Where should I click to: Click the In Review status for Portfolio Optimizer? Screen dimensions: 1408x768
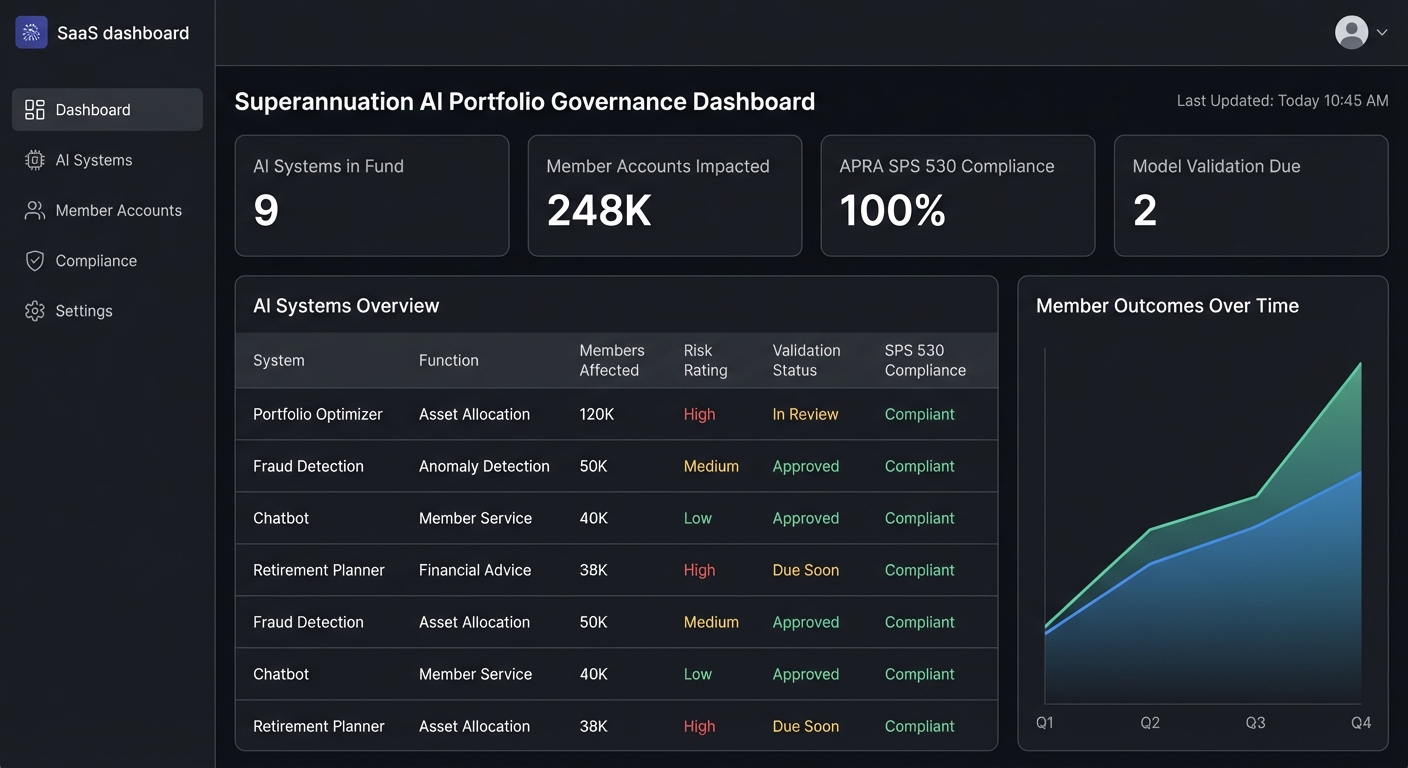[805, 413]
